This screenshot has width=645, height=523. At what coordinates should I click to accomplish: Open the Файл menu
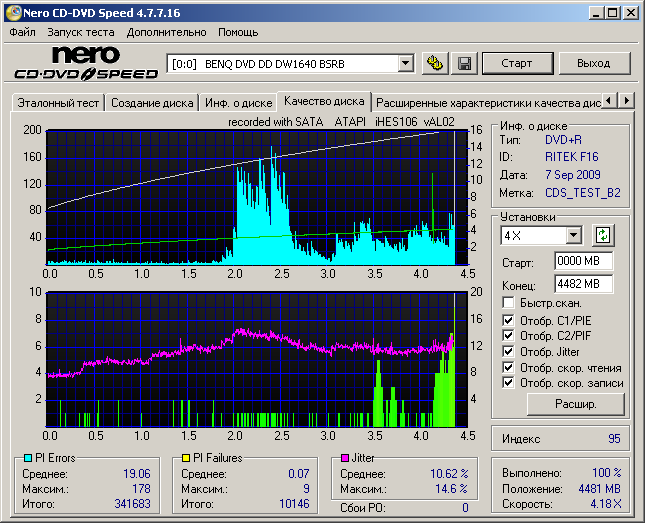tap(22, 32)
